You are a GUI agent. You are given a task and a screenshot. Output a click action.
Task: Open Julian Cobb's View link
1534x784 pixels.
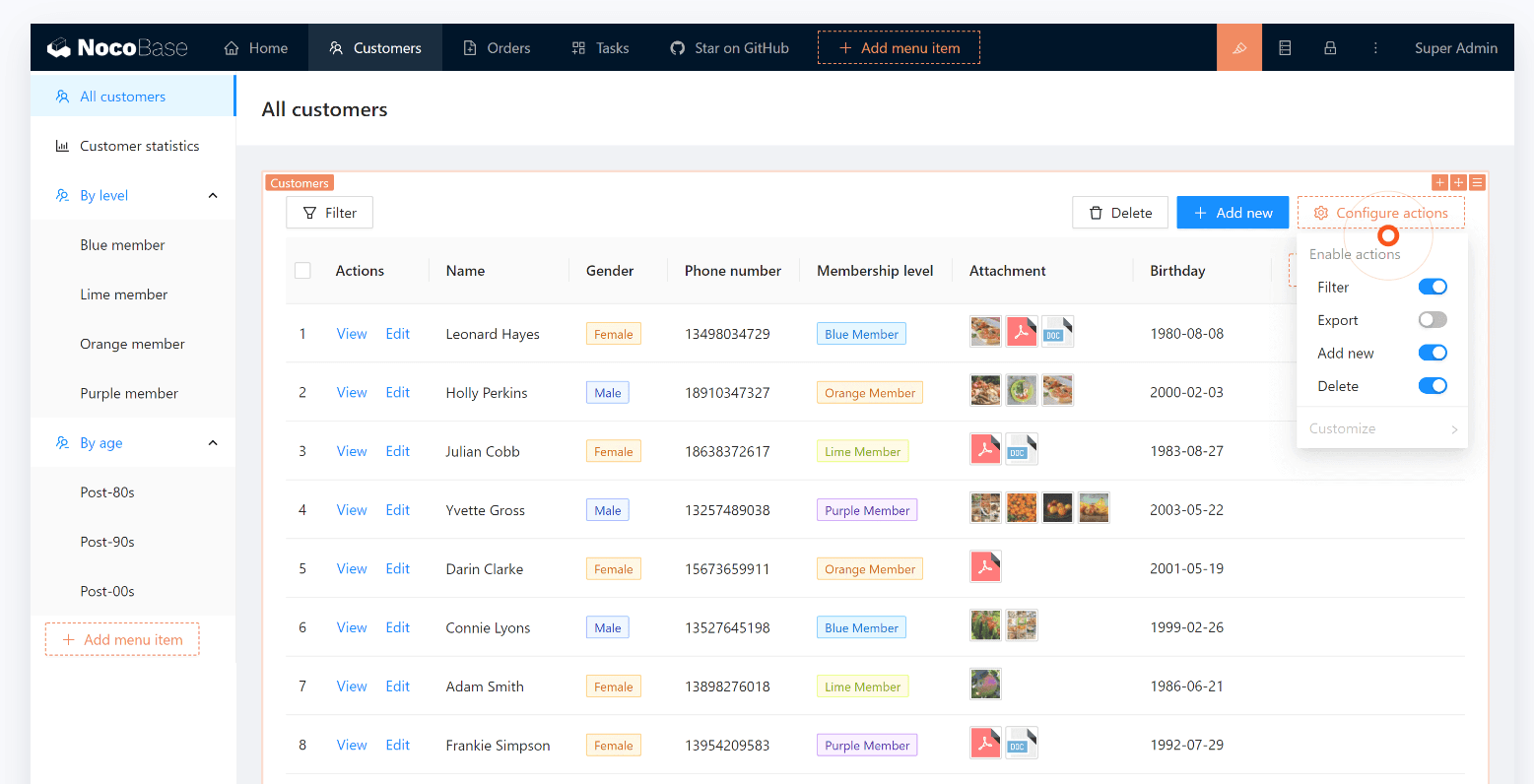(x=351, y=450)
